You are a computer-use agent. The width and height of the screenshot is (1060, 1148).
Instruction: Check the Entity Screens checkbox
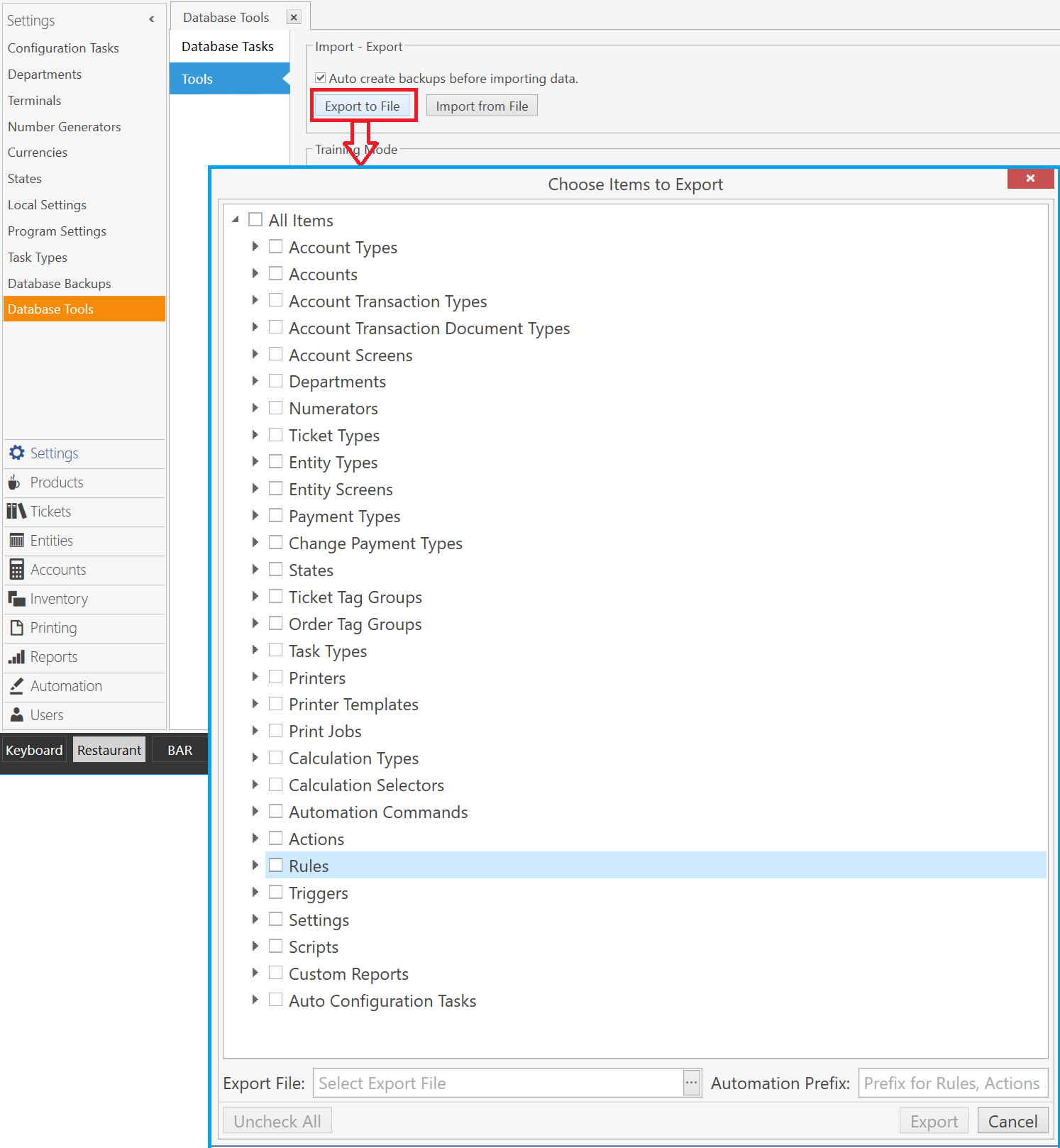(276, 489)
